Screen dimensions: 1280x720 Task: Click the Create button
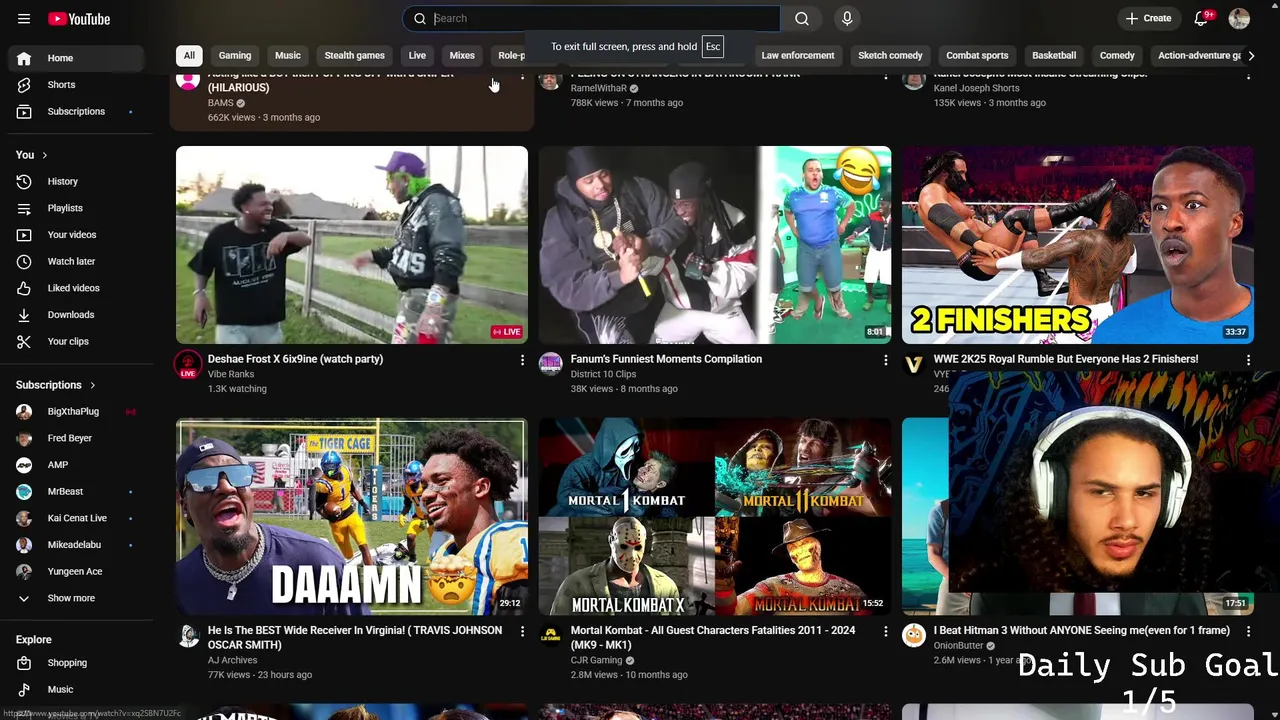click(x=1148, y=18)
